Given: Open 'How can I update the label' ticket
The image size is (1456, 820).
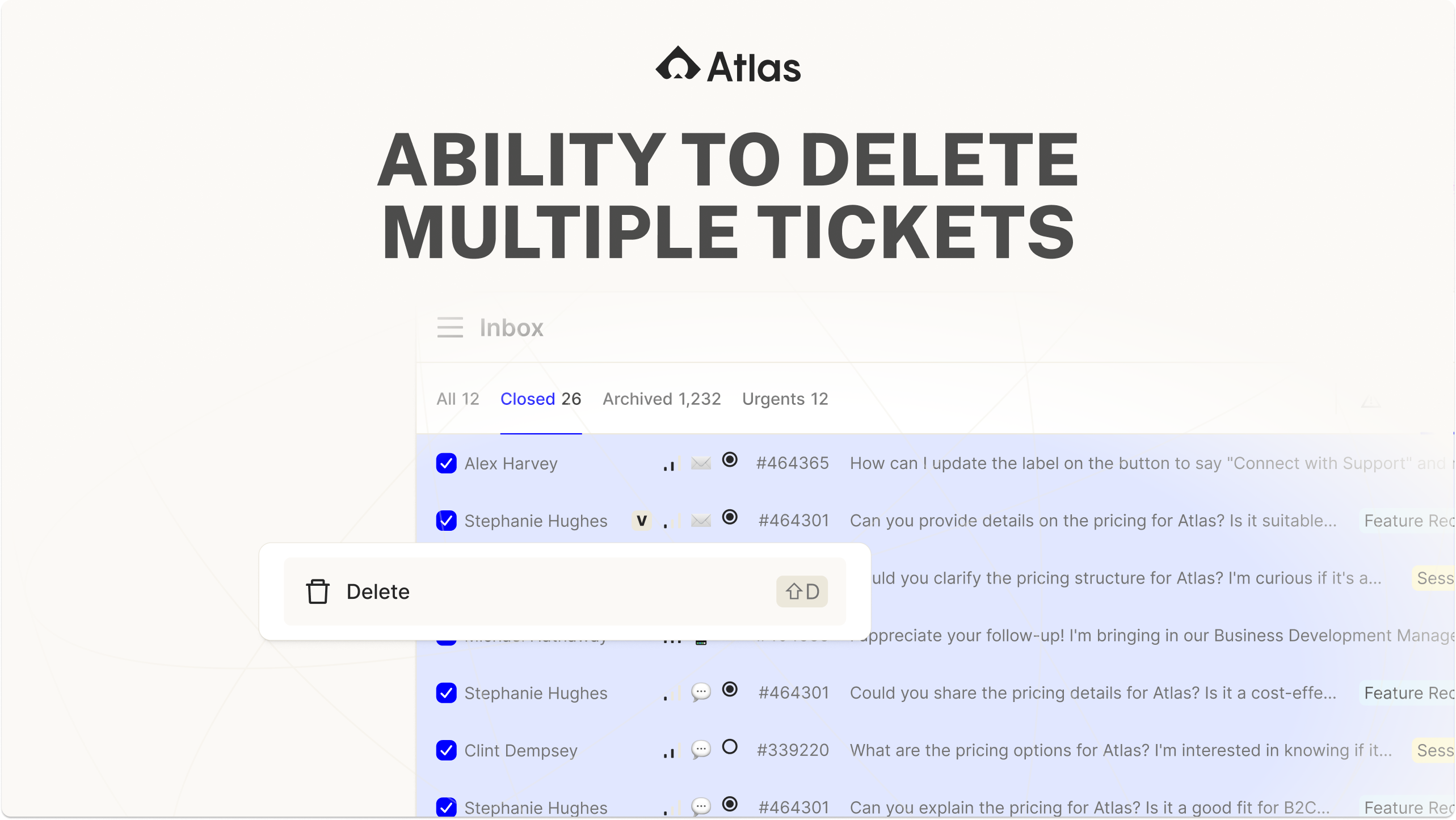Looking at the screenshot, I should 1151,463.
